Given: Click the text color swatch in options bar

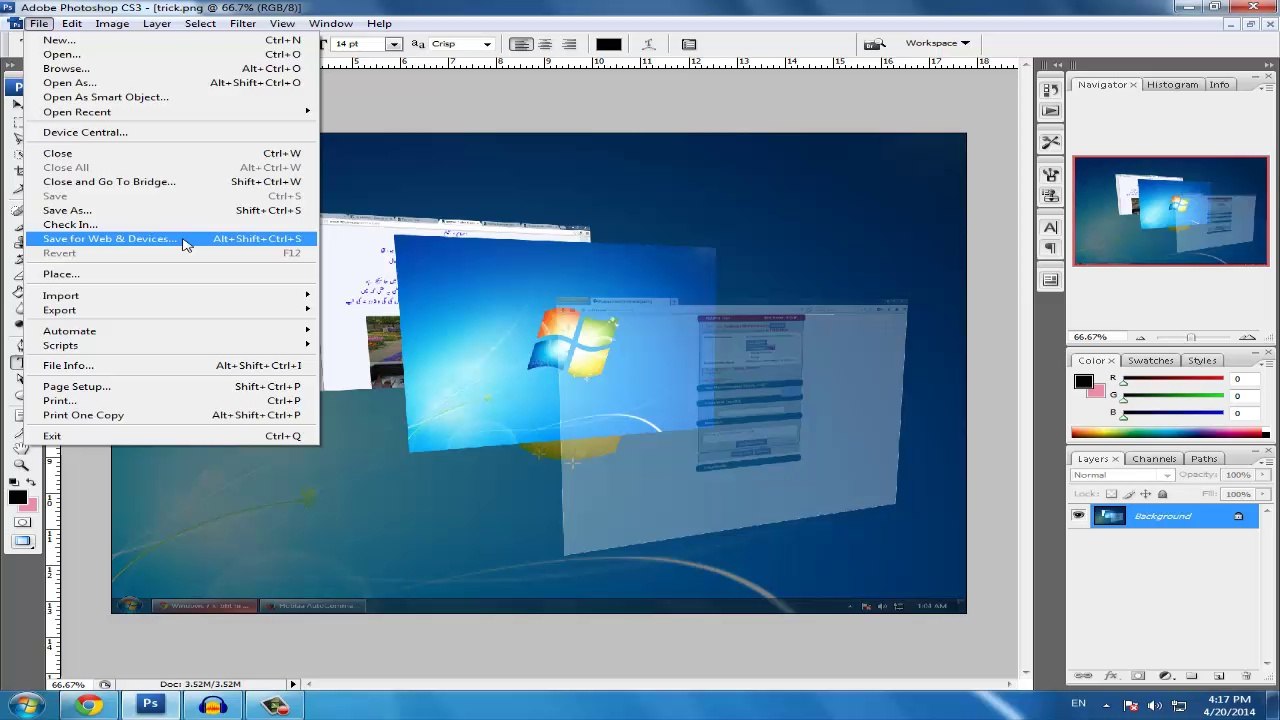Looking at the screenshot, I should pyautogui.click(x=609, y=44).
